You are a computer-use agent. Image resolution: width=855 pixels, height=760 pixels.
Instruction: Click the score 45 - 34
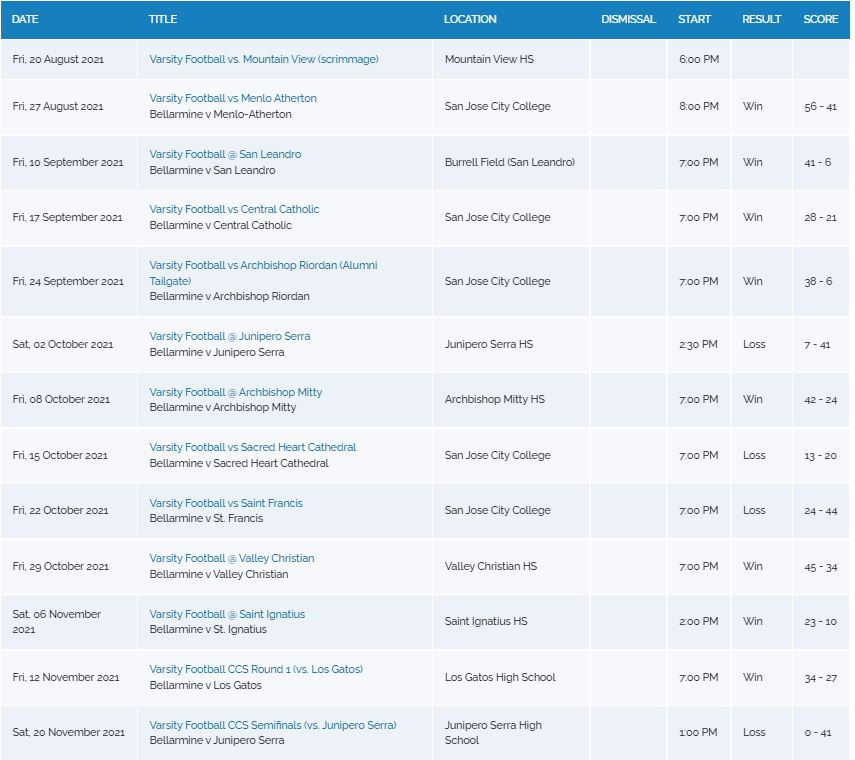[820, 567]
